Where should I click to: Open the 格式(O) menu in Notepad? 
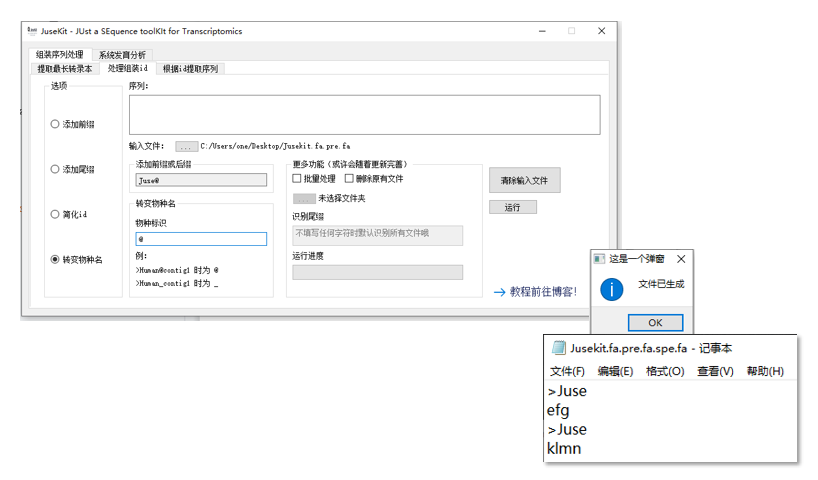665,371
